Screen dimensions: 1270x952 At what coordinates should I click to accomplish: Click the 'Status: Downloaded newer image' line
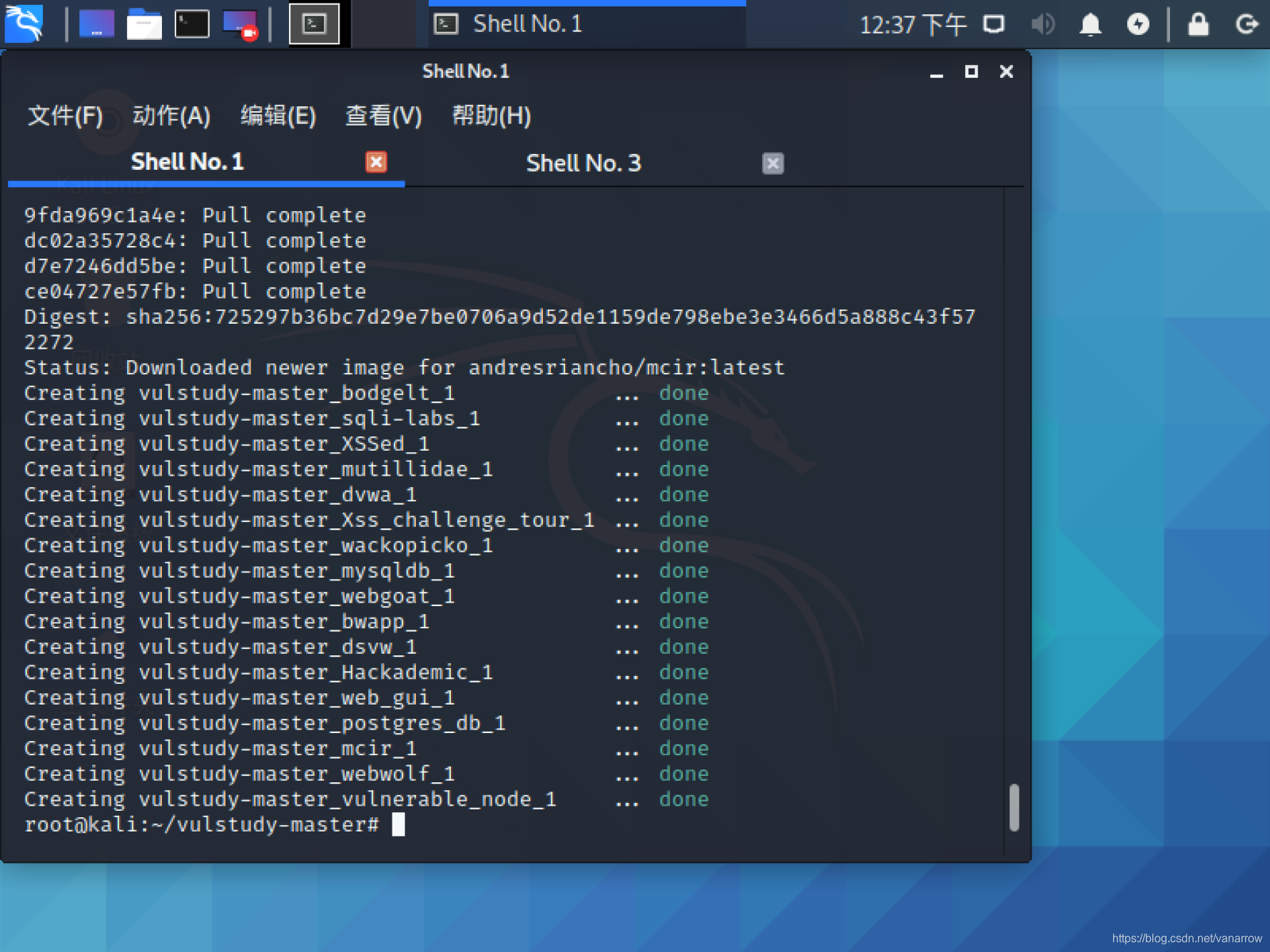(404, 368)
